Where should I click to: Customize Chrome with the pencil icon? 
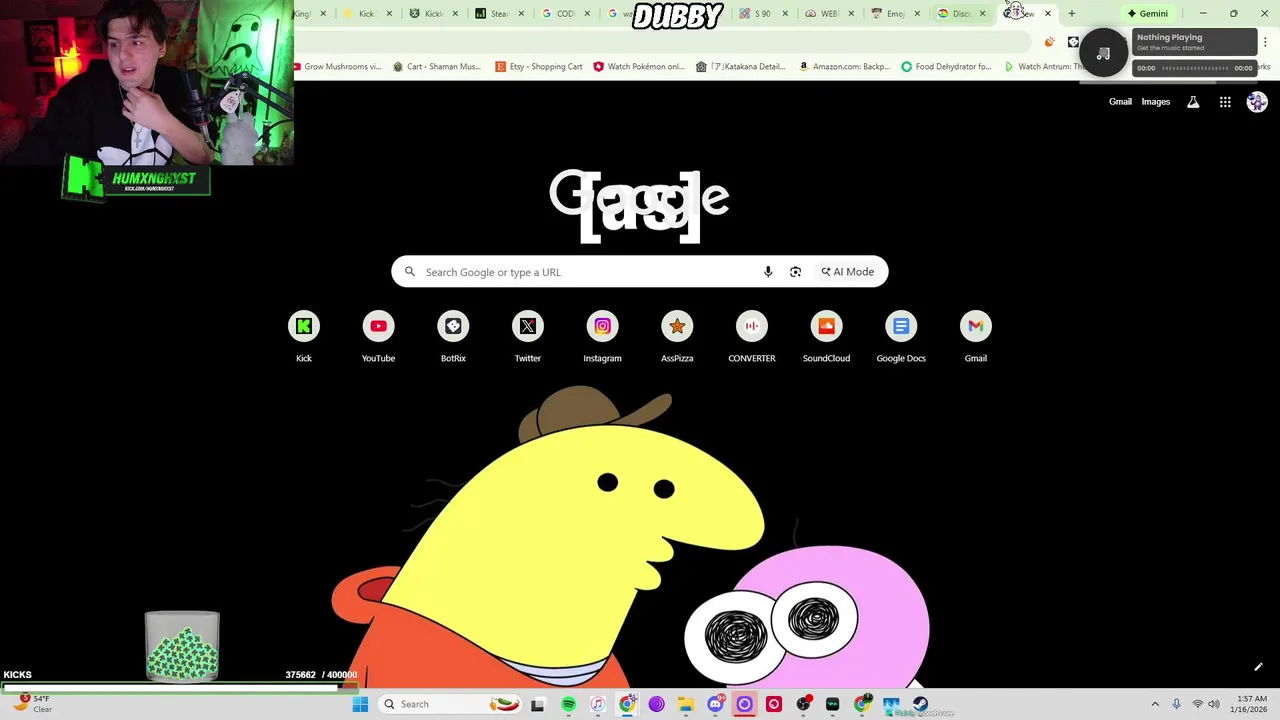[1258, 667]
